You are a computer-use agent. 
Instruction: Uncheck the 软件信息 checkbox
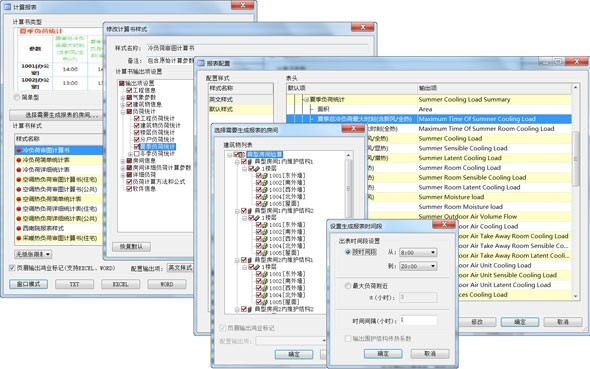[129, 189]
